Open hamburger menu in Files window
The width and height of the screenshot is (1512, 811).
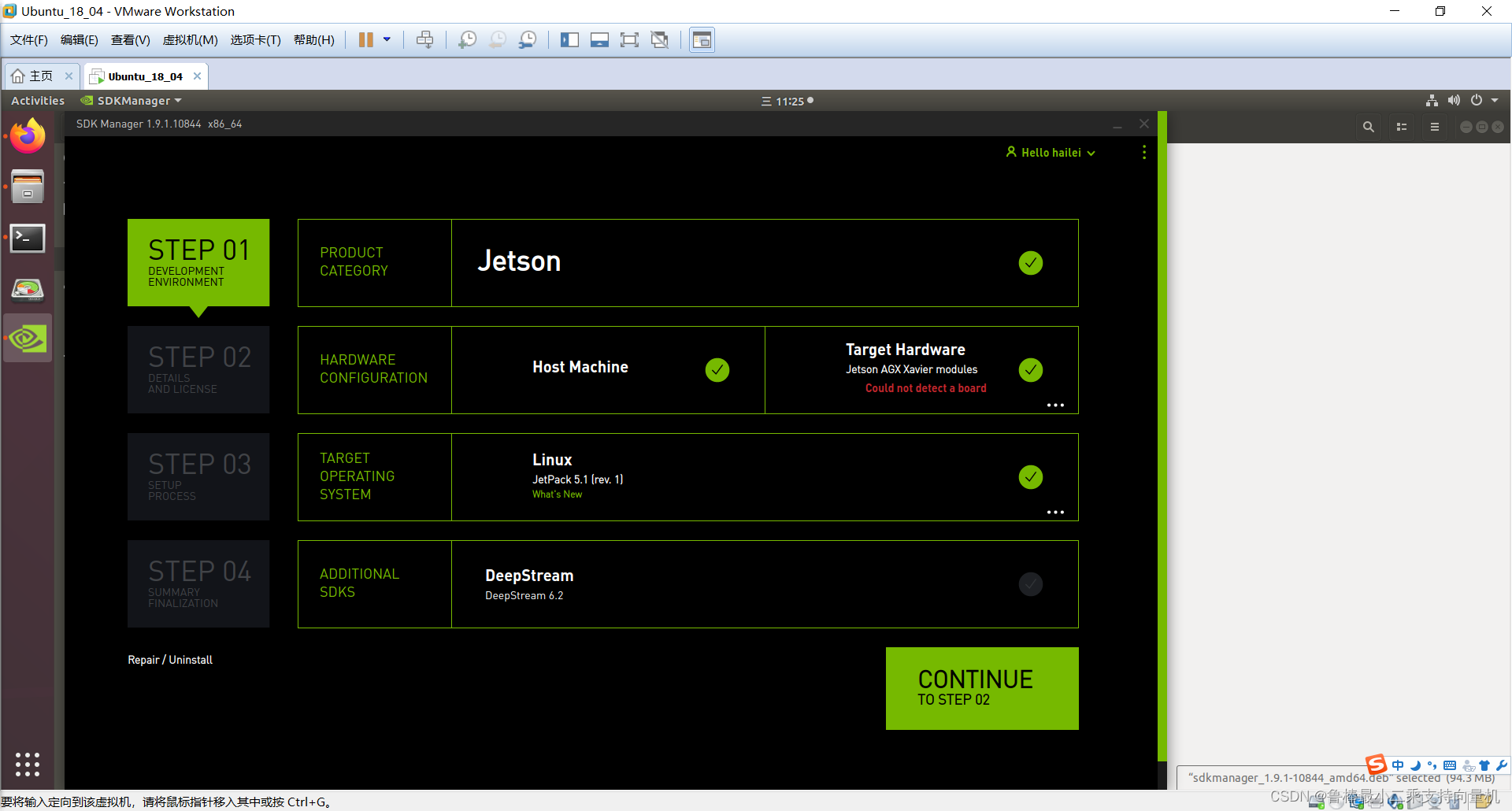coord(1434,127)
